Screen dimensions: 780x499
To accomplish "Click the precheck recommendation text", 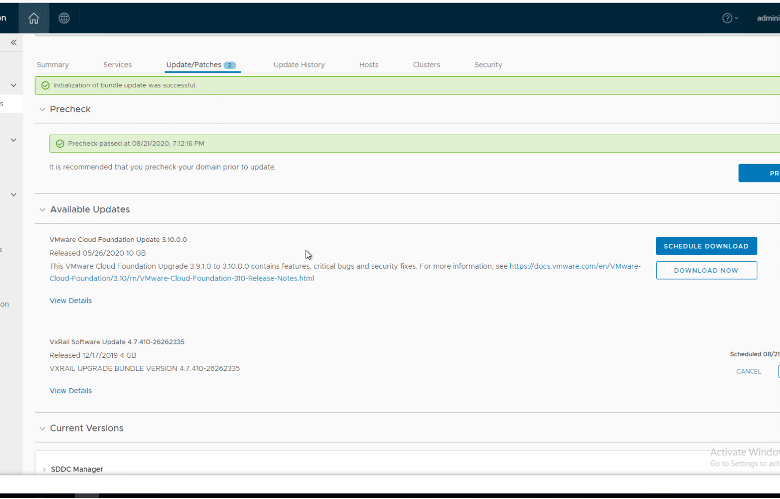I will tap(163, 167).
